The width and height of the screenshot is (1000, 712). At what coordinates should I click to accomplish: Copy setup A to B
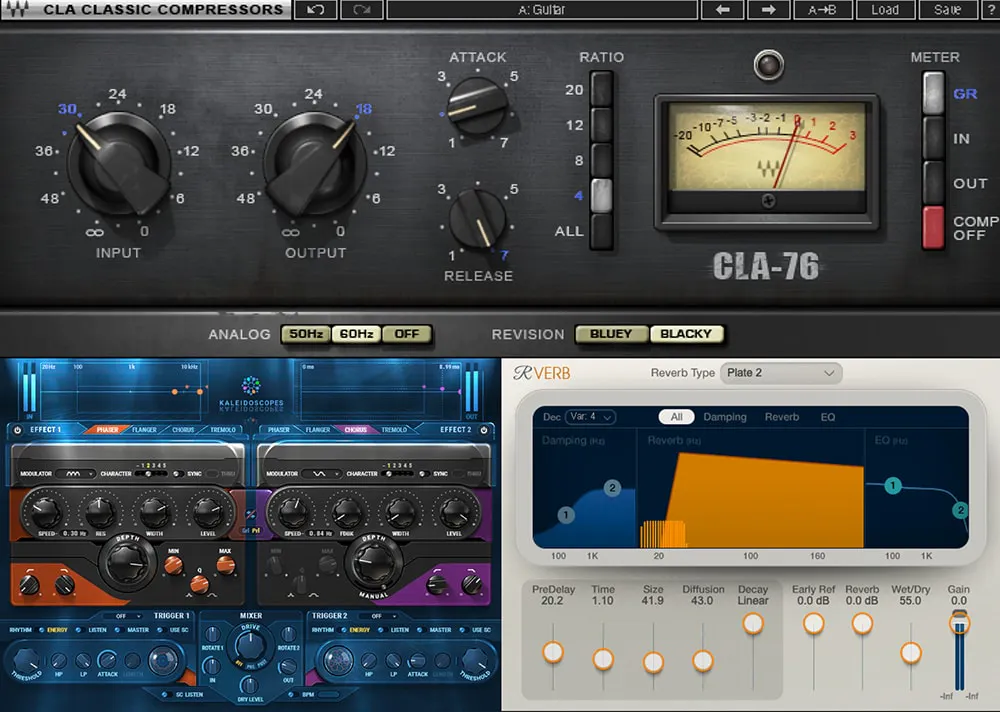(x=822, y=10)
